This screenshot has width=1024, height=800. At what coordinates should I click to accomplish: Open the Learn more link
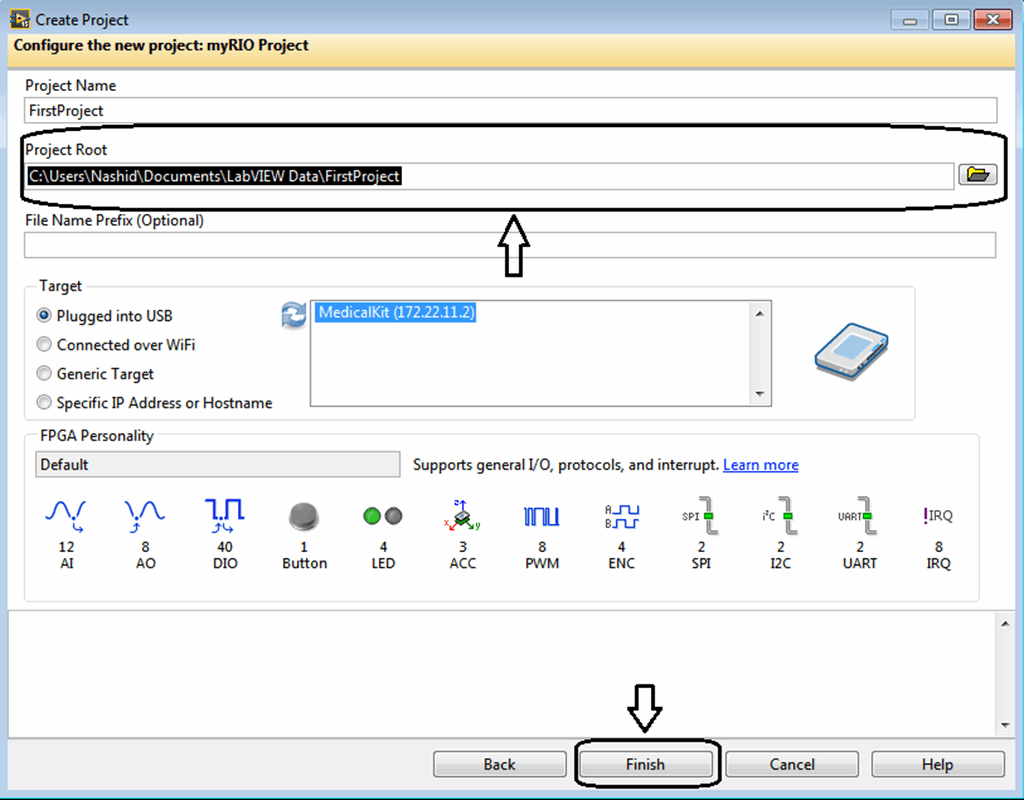[760, 464]
